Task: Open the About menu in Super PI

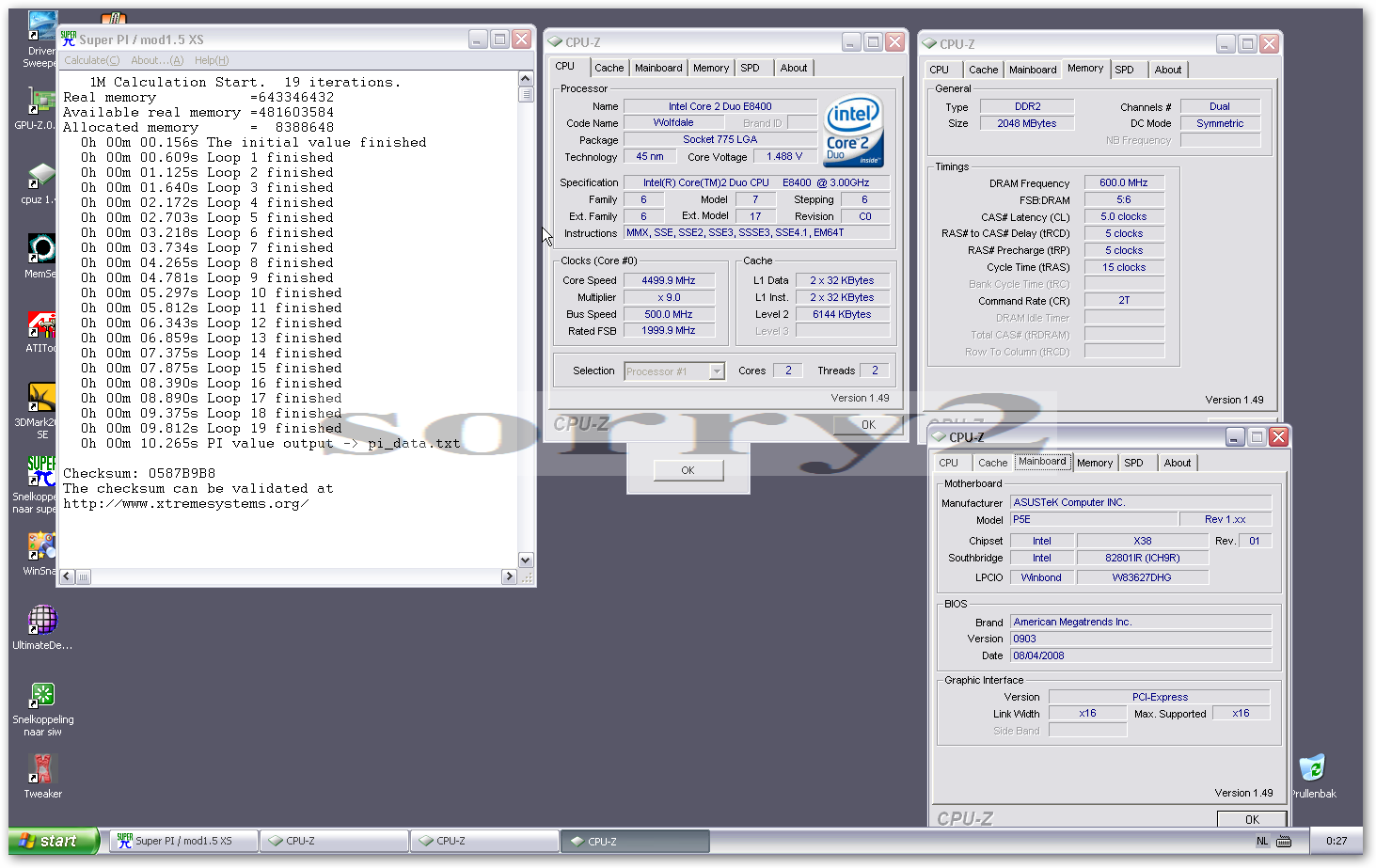Action: tap(157, 60)
